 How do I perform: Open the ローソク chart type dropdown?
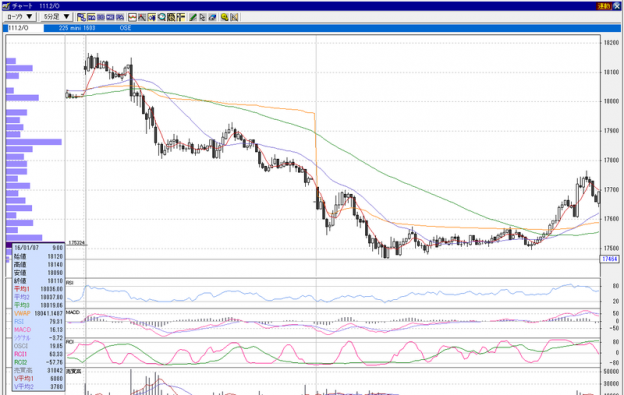point(20,17)
